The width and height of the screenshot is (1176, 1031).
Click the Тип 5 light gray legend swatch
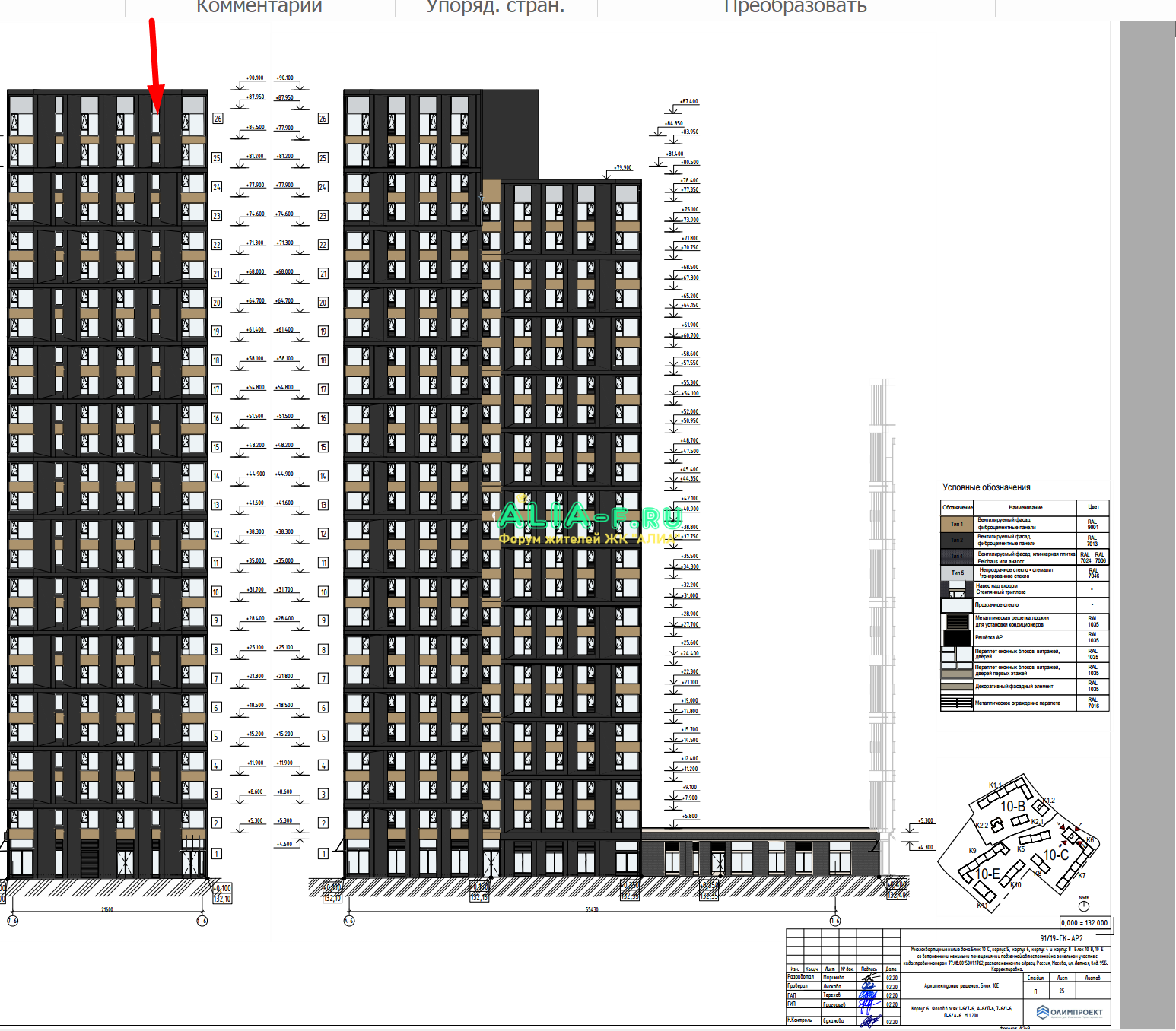click(x=957, y=573)
